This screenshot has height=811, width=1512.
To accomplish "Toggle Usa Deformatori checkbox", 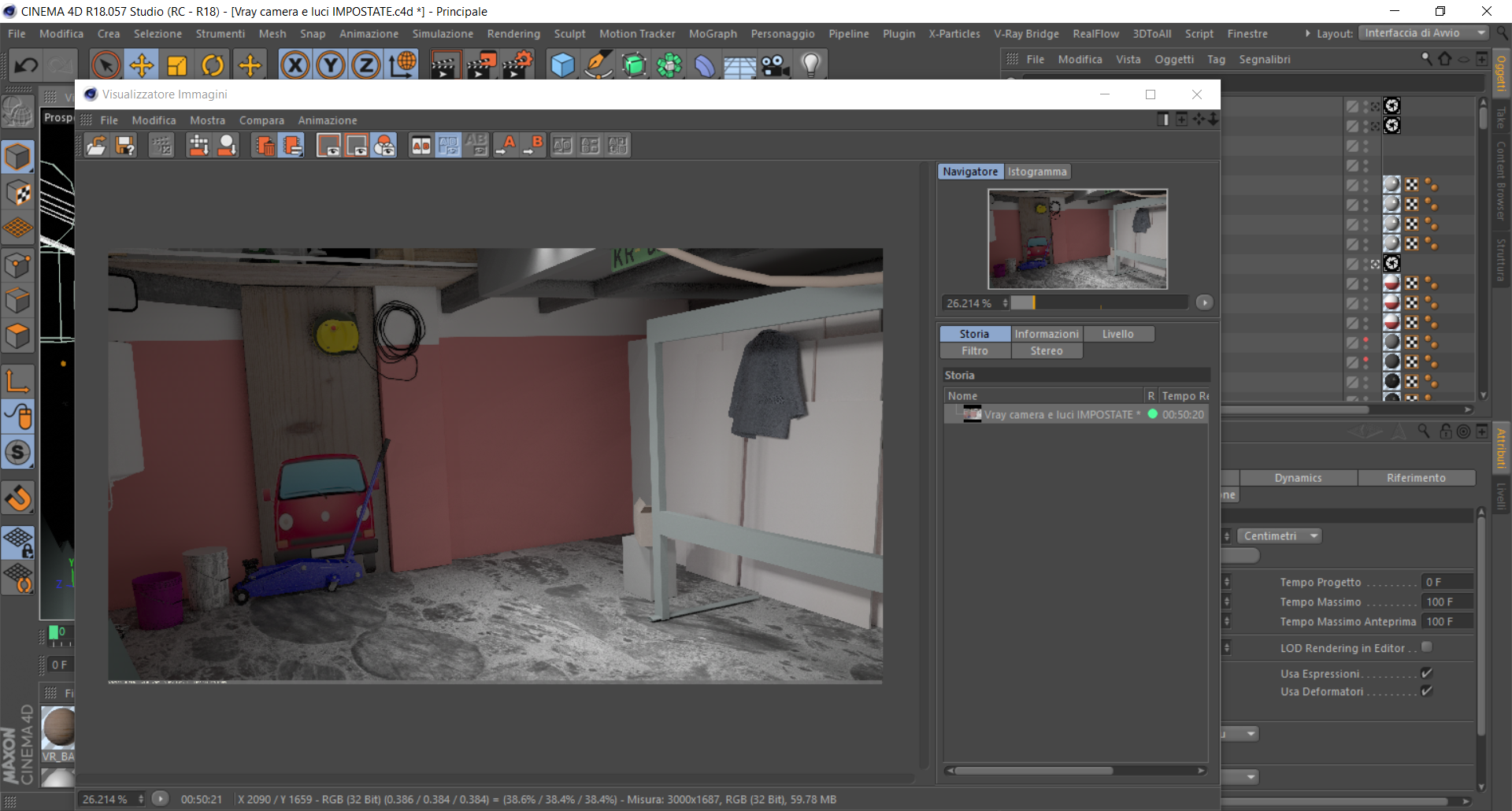I will coord(1427,691).
